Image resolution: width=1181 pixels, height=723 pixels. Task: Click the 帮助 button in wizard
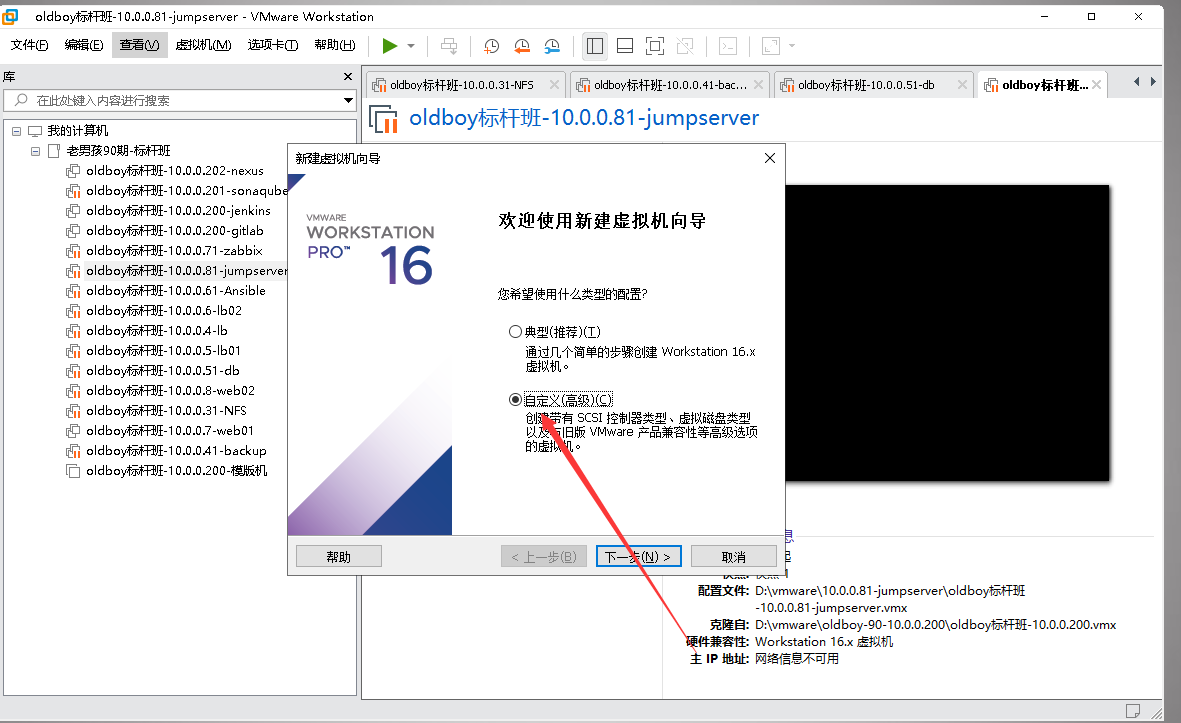coord(339,557)
